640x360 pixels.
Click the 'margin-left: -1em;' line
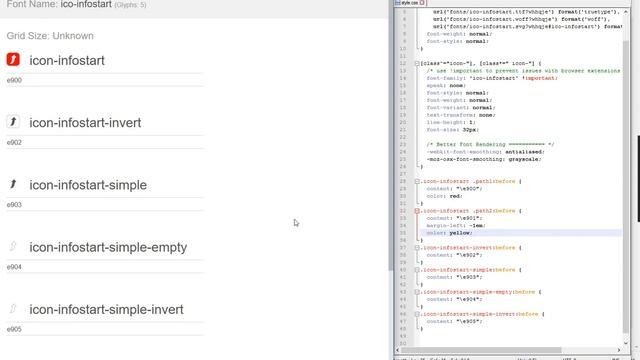point(456,226)
